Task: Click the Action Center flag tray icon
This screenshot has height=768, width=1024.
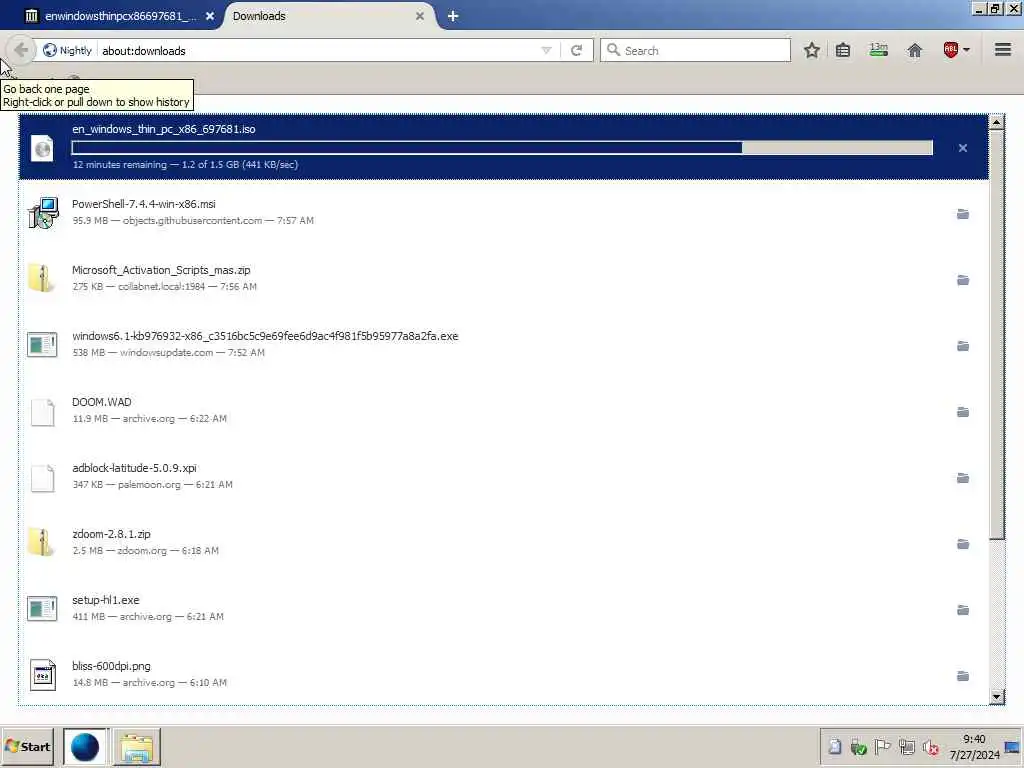Action: click(882, 746)
